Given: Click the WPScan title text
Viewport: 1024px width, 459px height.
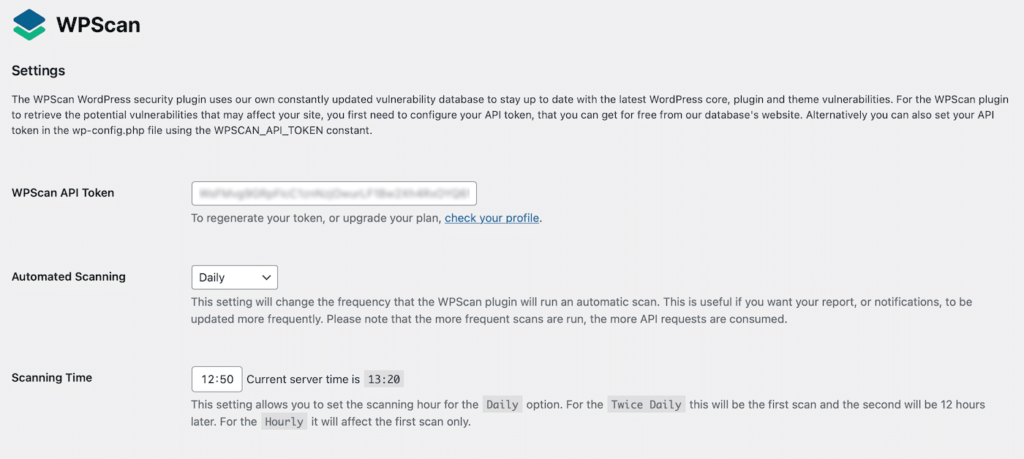Looking at the screenshot, I should tap(98, 25).
